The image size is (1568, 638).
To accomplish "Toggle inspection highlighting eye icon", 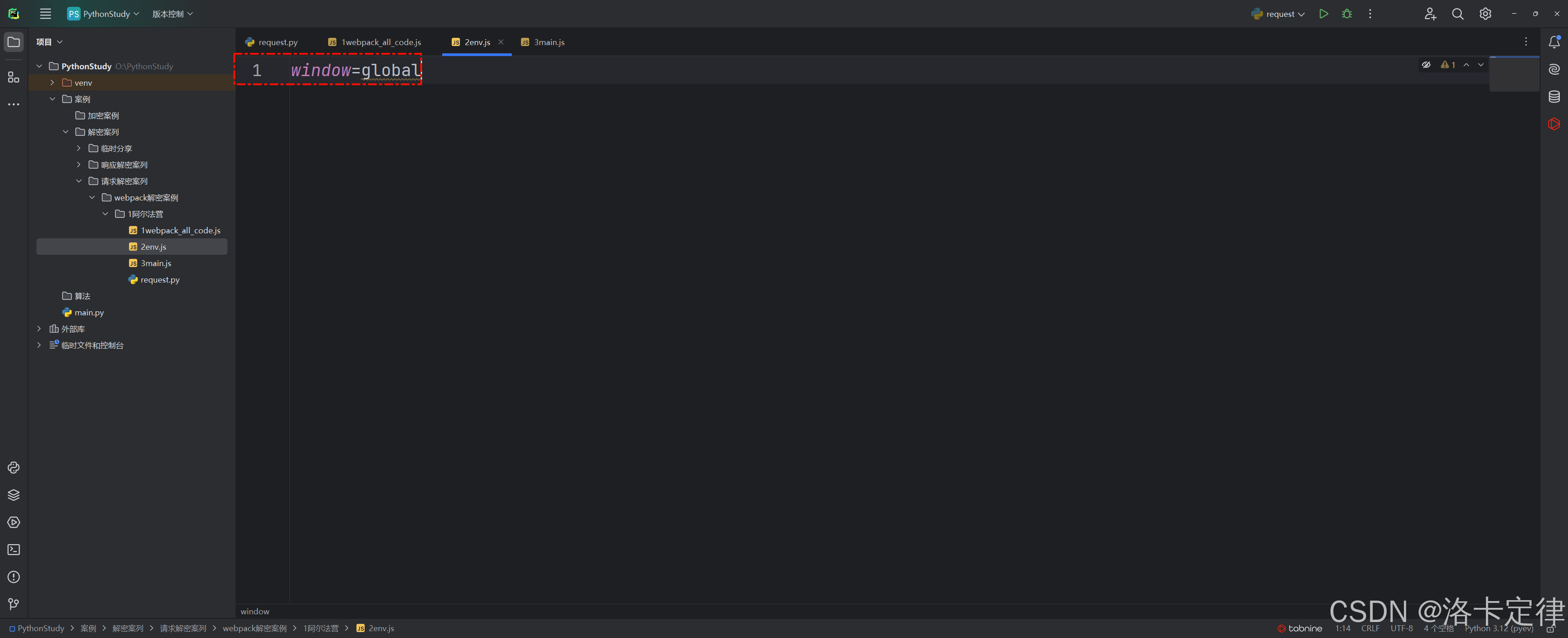I will (x=1426, y=65).
